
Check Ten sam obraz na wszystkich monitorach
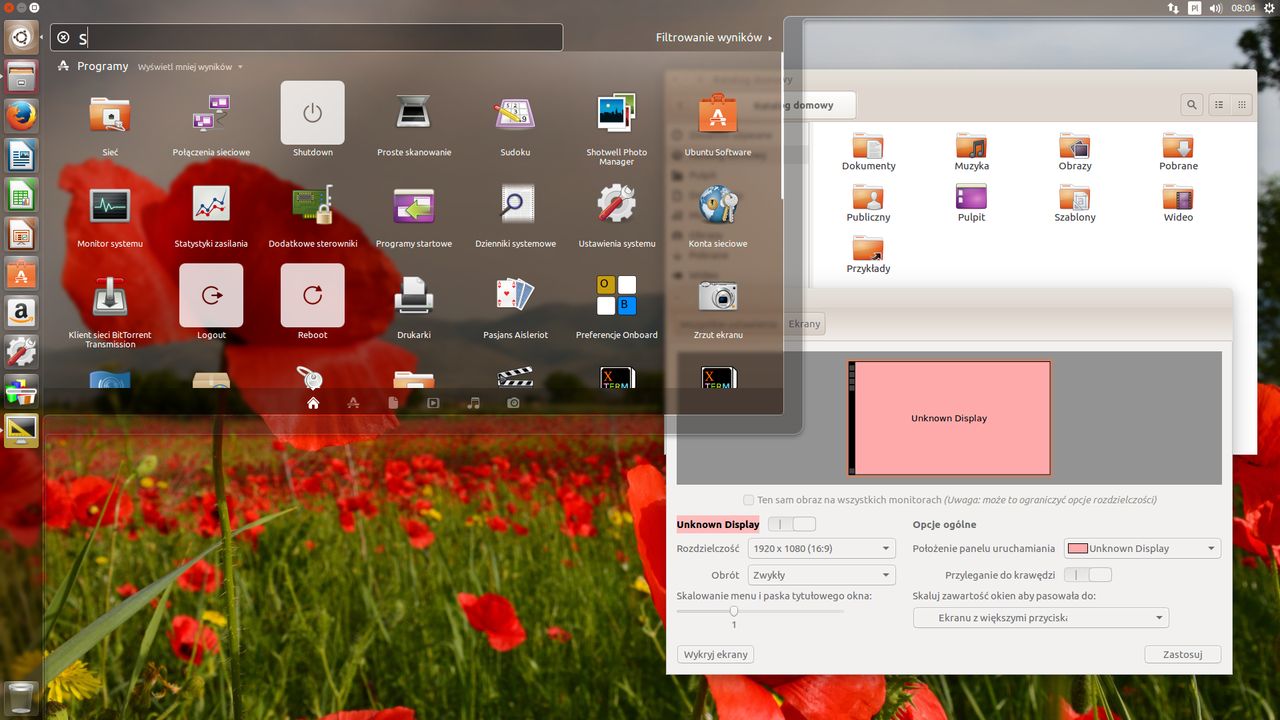[x=749, y=500]
